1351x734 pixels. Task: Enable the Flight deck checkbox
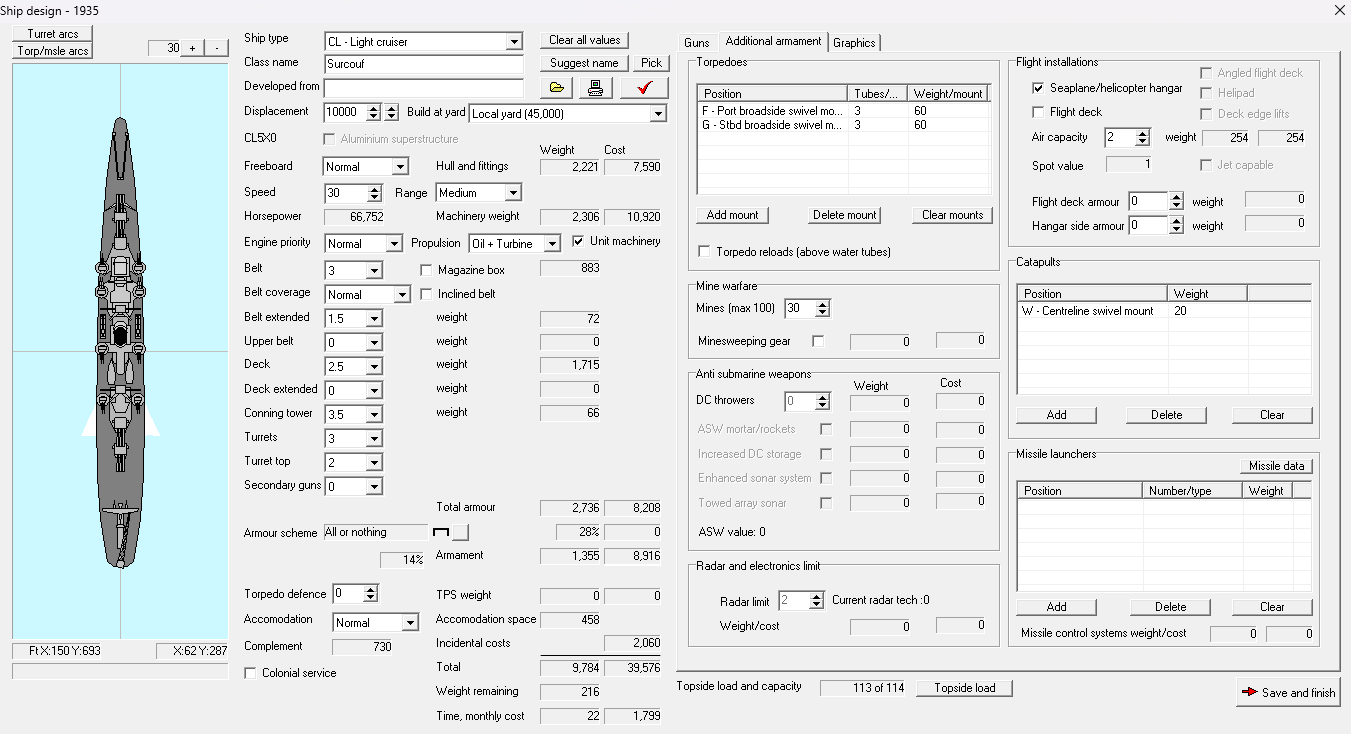pyautogui.click(x=1038, y=112)
